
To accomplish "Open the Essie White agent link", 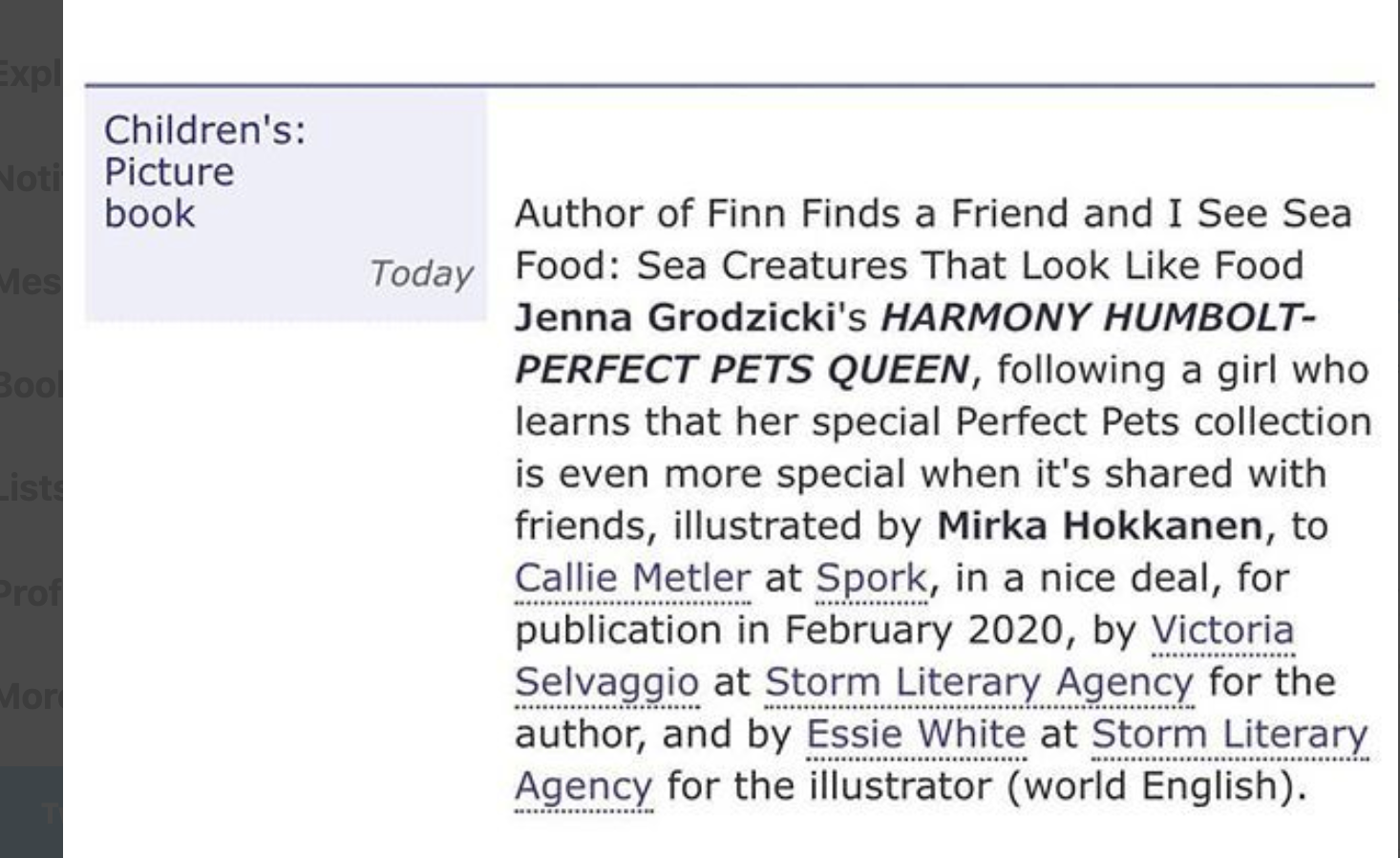I will (x=916, y=734).
